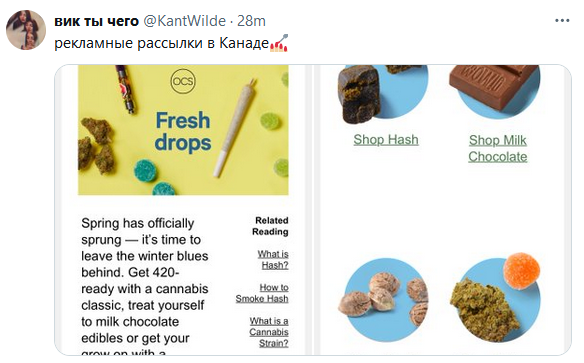
Task: Open the Shop Hash link
Action: click(x=386, y=140)
